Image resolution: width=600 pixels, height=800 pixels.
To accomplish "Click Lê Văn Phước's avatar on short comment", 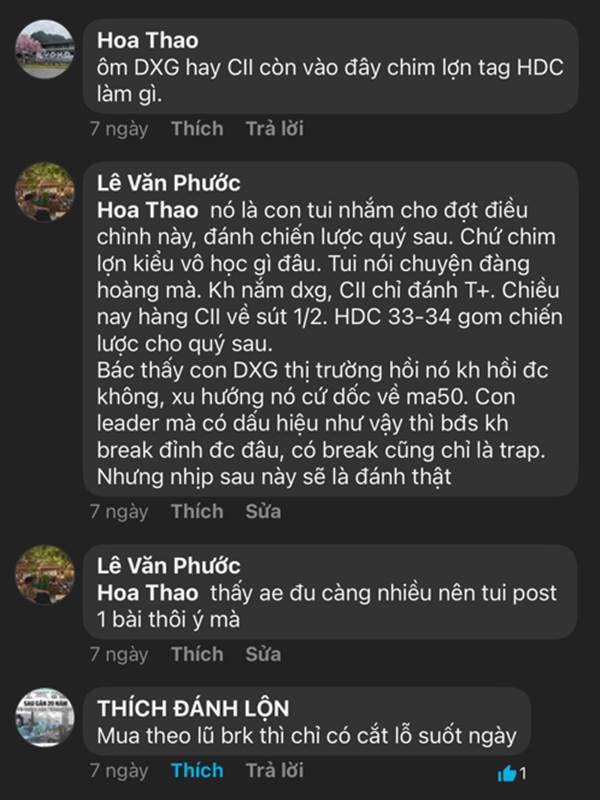I will pyautogui.click(x=45, y=574).
